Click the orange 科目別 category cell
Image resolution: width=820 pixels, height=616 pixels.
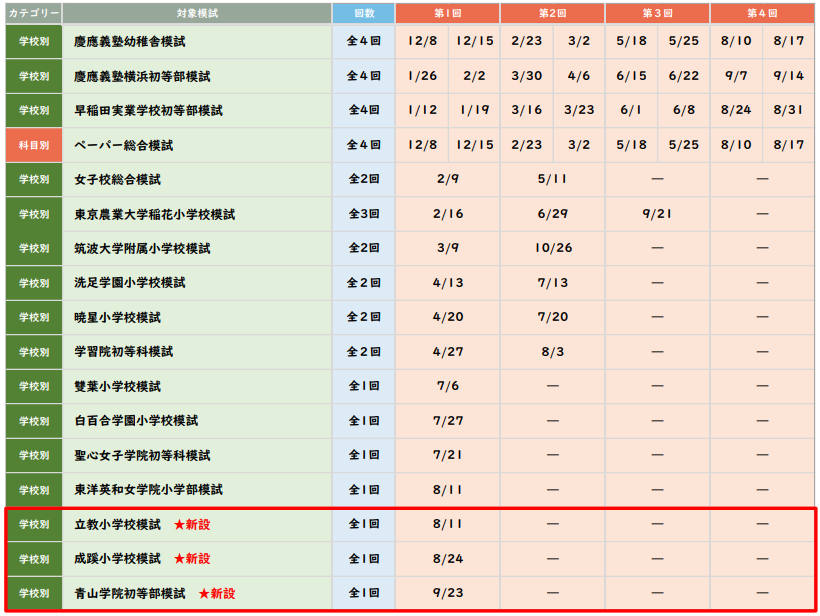coord(34,145)
